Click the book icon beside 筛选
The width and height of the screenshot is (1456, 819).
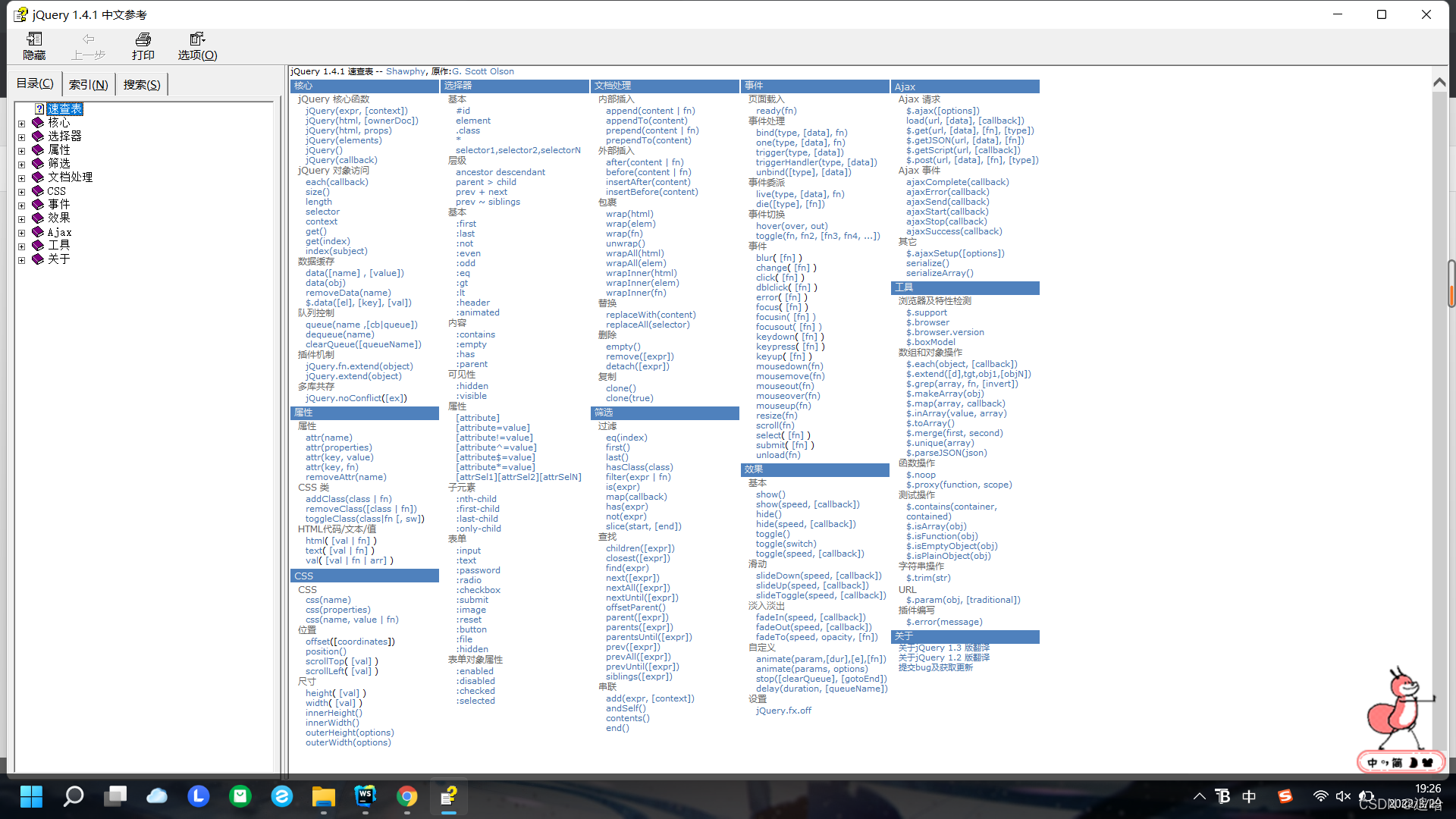pos(38,164)
